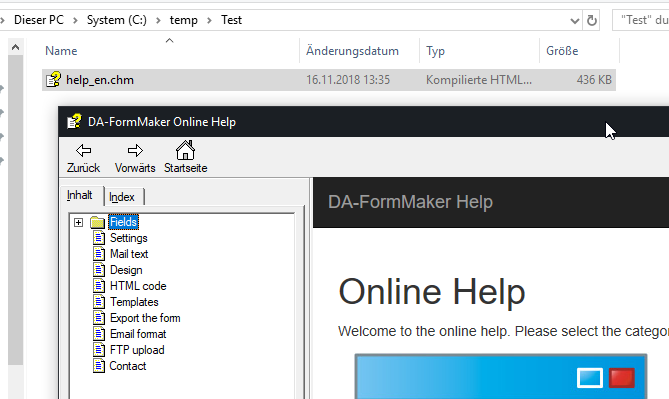
Task: Click the Settings page icon
Action: tap(99, 238)
